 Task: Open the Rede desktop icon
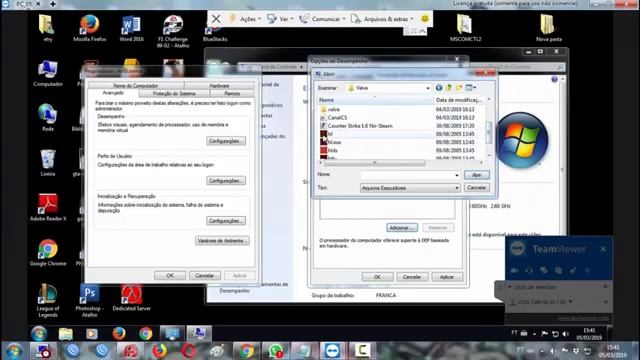48,118
